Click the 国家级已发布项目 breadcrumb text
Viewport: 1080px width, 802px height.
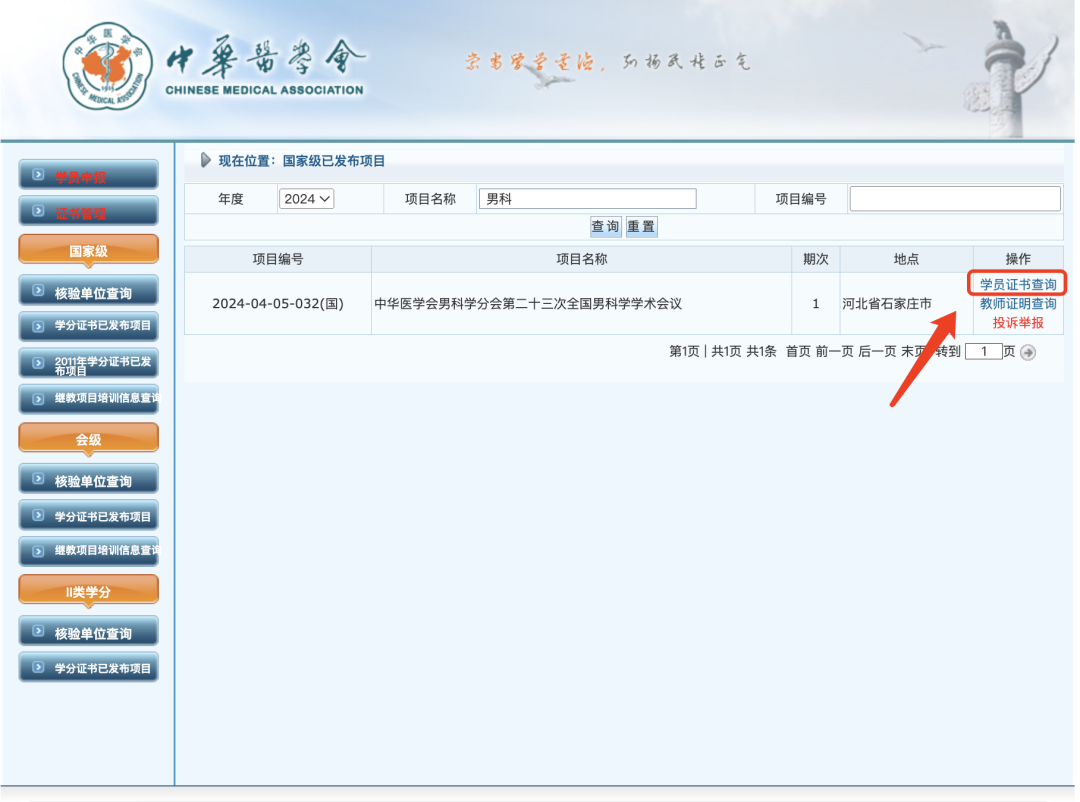tap(333, 161)
